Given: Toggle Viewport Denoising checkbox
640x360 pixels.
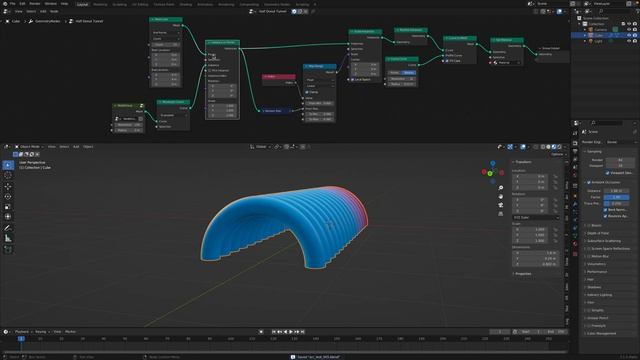Looking at the screenshot, I should pyautogui.click(x=607, y=173).
